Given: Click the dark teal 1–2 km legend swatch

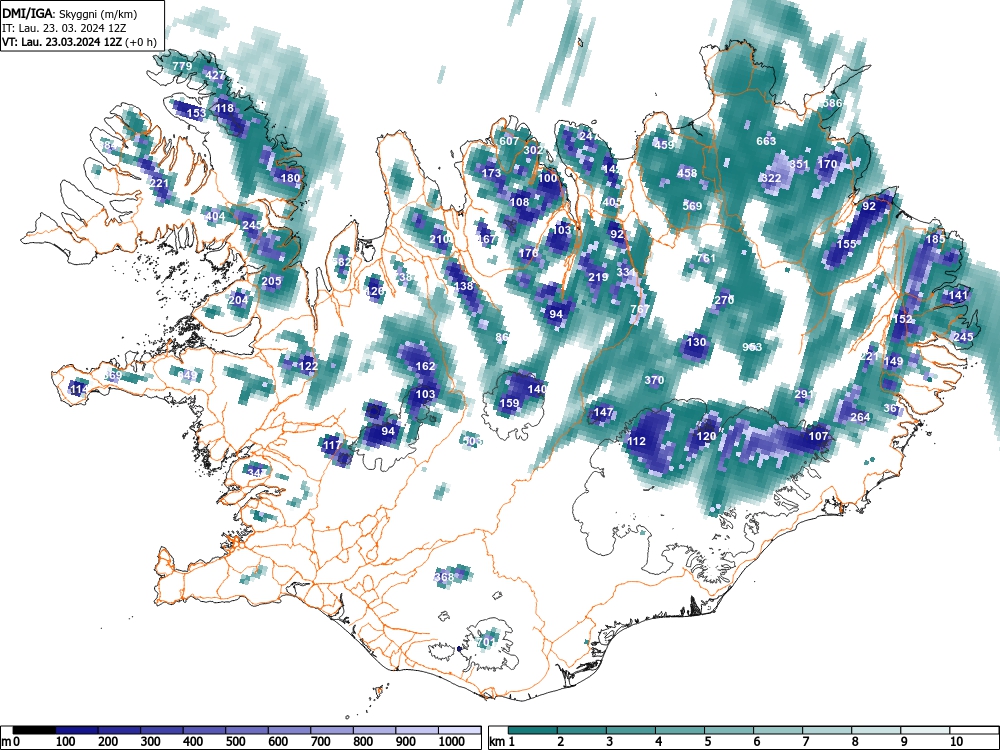Looking at the screenshot, I should 533,730.
